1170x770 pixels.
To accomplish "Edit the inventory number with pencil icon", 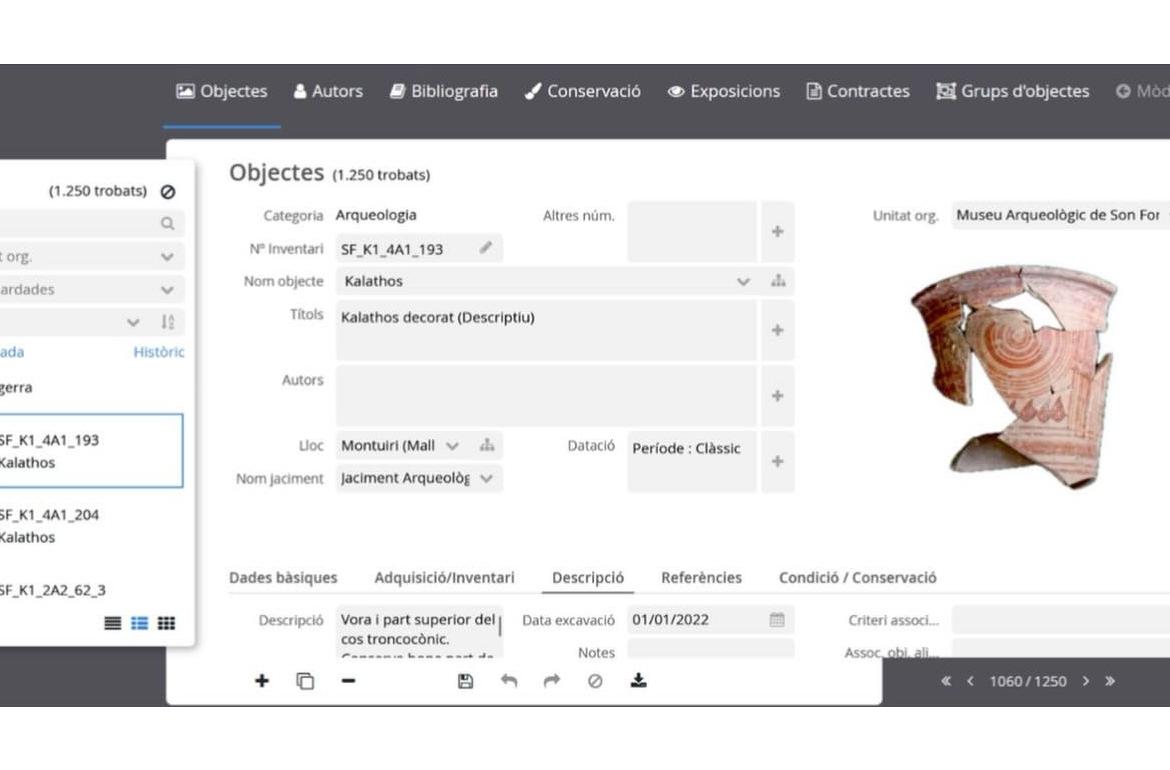I will click(x=486, y=248).
